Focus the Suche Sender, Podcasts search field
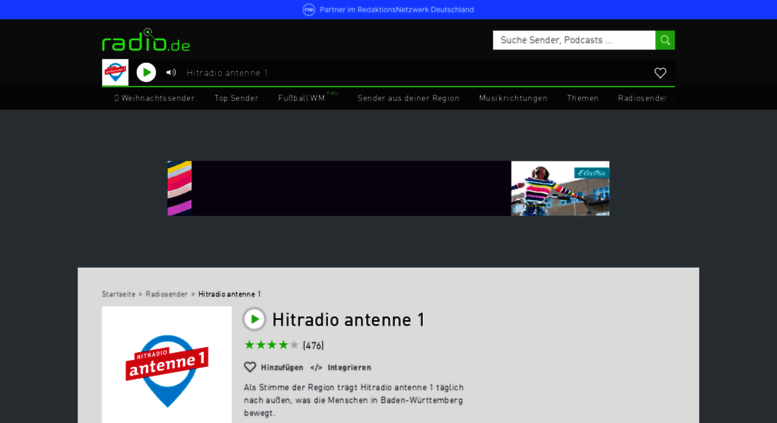This screenshot has width=777, height=423. (x=574, y=40)
